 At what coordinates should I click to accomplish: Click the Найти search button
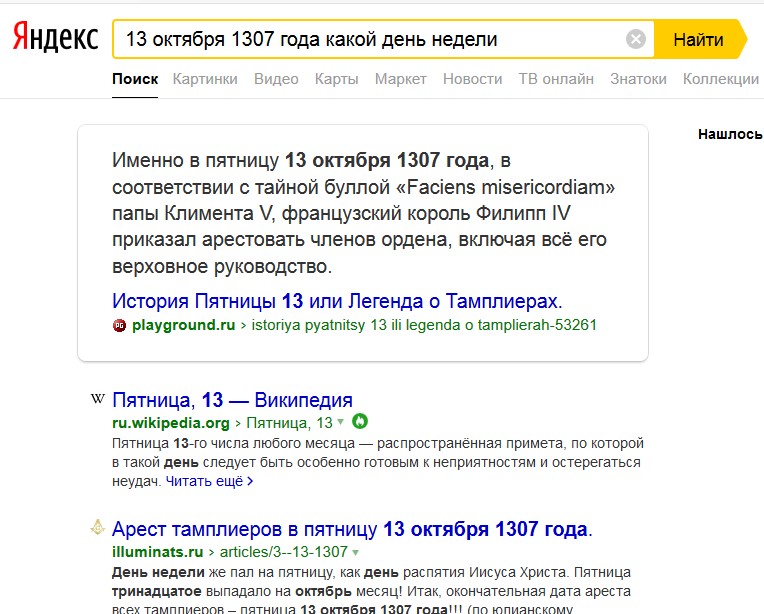[699, 39]
